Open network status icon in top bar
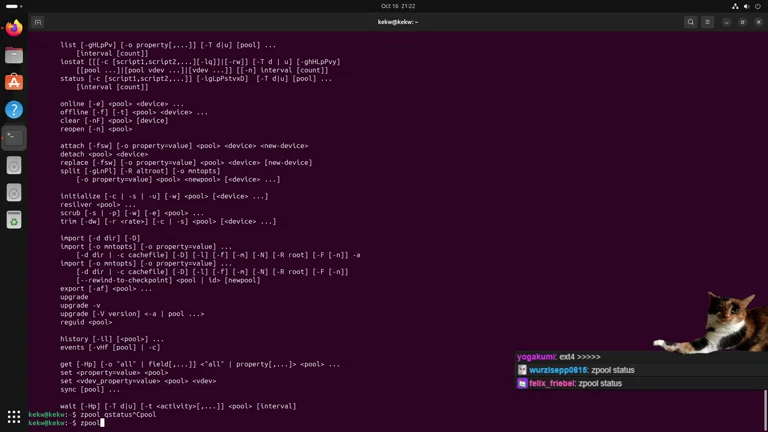The width and height of the screenshot is (768, 432). [x=735, y=6]
